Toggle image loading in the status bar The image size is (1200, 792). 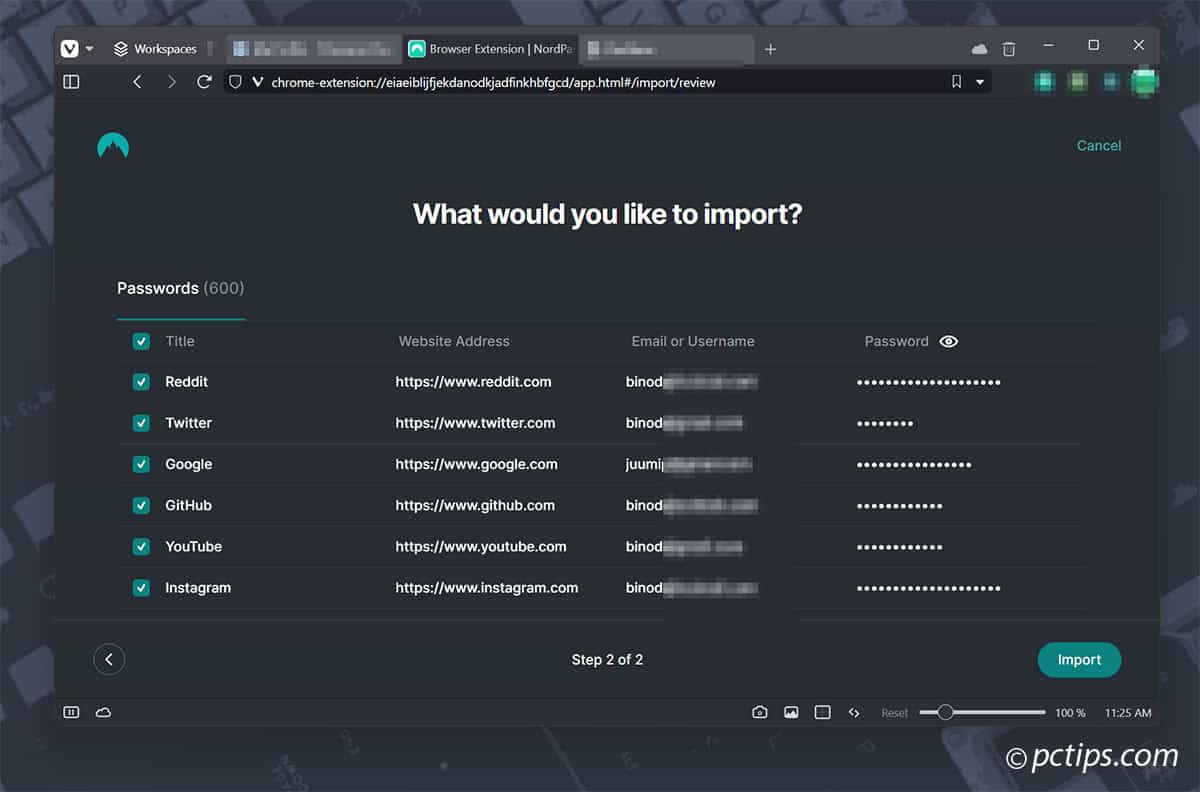(791, 711)
